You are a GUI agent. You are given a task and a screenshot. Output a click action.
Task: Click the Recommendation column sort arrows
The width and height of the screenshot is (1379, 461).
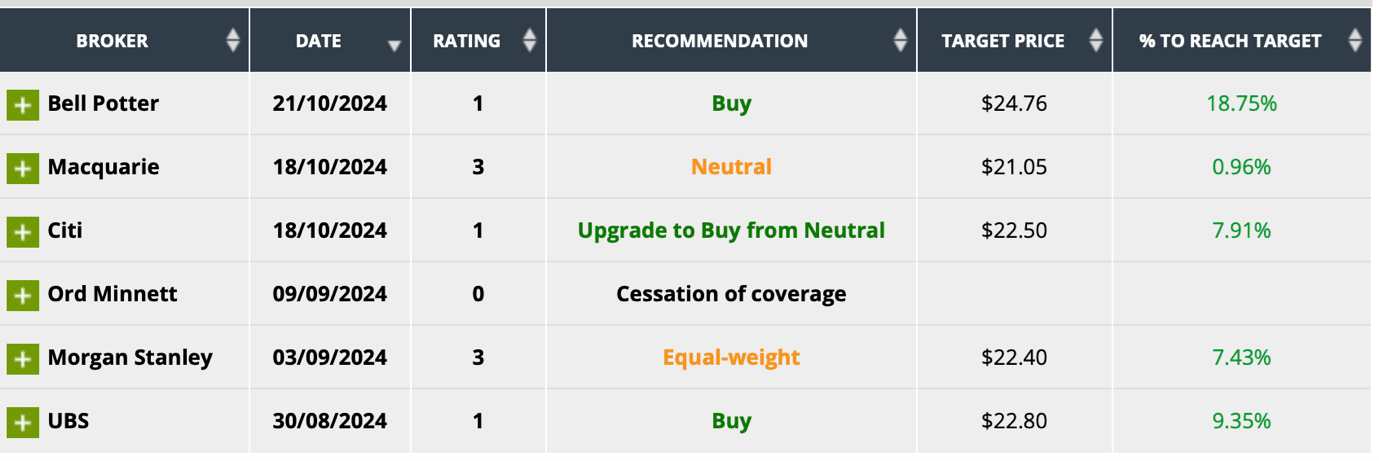[x=900, y=41]
